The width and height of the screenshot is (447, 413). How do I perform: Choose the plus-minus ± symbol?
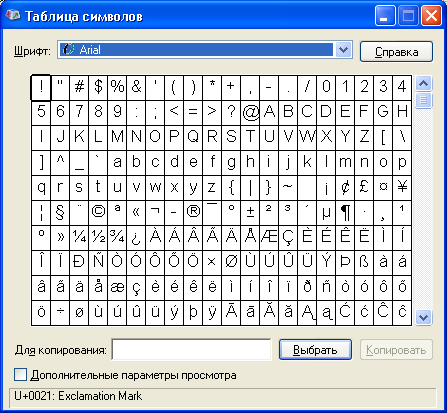coord(250,212)
